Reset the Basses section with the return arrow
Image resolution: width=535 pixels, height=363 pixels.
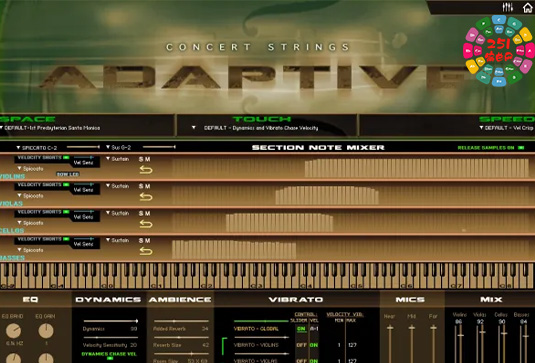[146, 251]
